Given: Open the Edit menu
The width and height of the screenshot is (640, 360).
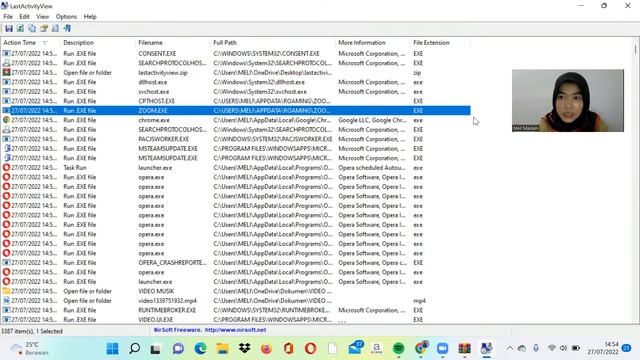Looking at the screenshot, I should (24, 17).
